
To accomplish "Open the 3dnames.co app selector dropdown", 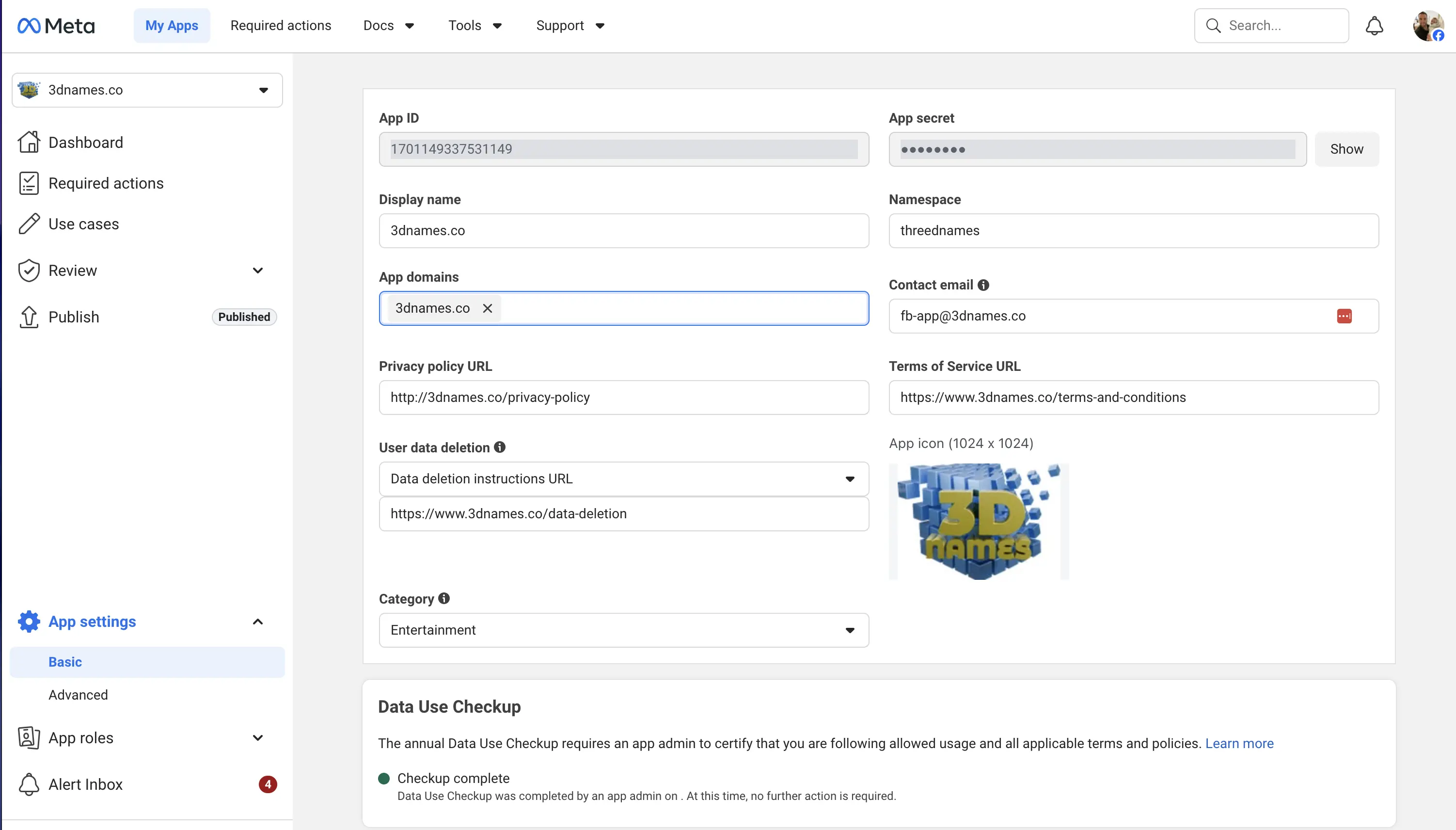I will [x=147, y=90].
